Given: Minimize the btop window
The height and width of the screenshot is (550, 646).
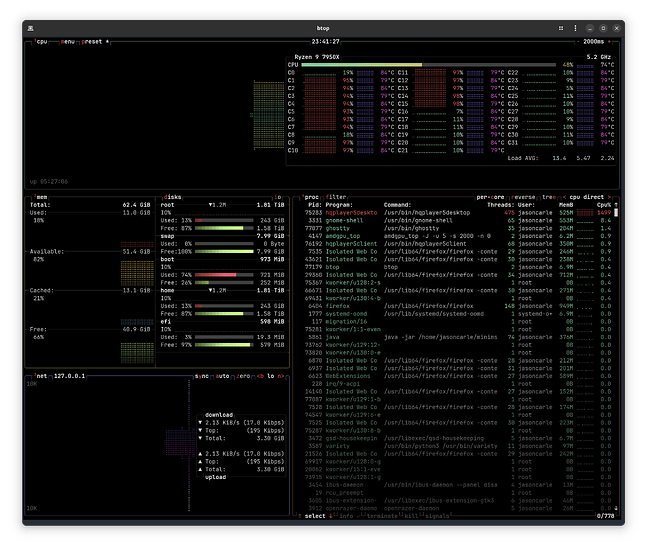Looking at the screenshot, I should [590, 28].
